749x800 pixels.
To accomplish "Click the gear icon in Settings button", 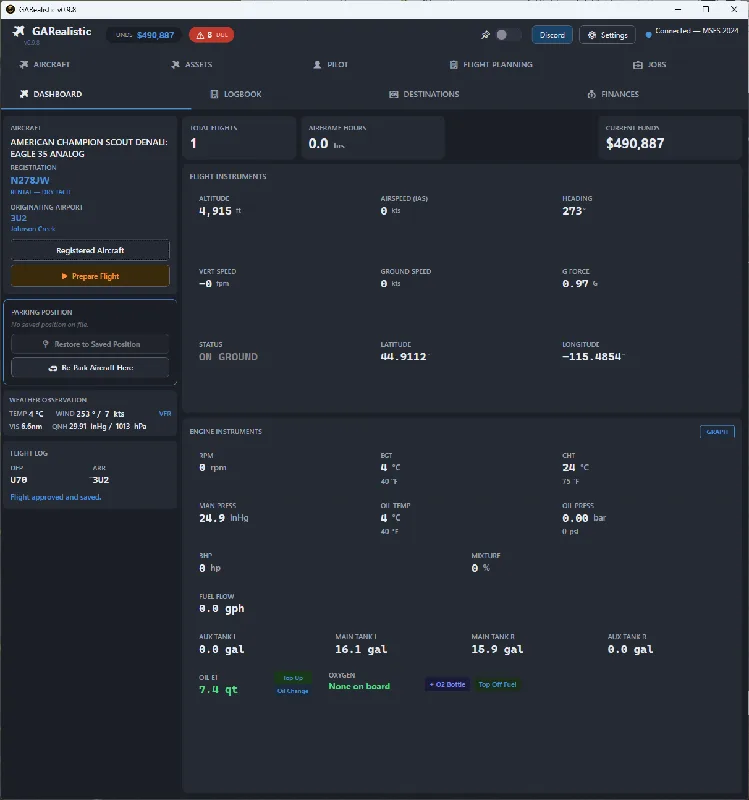I will click(x=592, y=35).
